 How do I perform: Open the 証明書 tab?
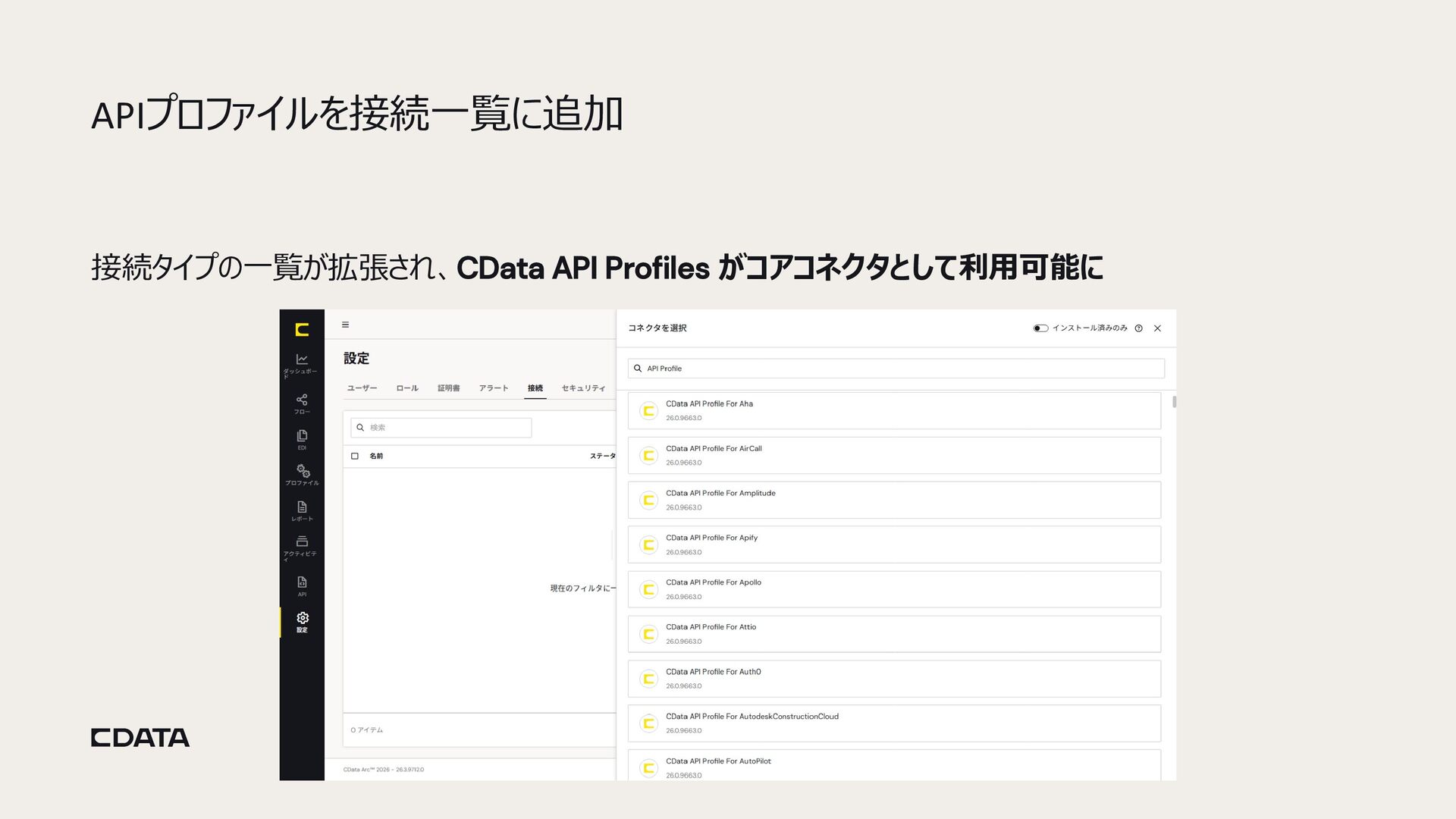(448, 388)
